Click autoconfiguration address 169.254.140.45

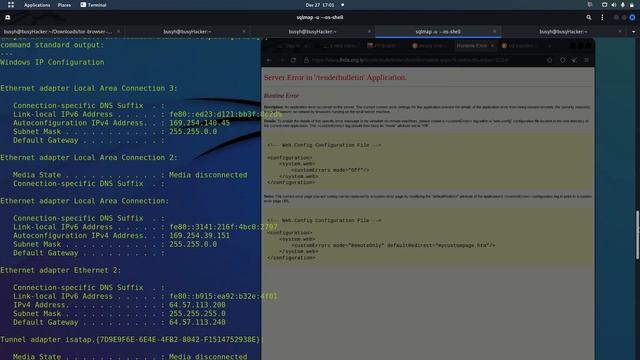[x=200, y=123]
